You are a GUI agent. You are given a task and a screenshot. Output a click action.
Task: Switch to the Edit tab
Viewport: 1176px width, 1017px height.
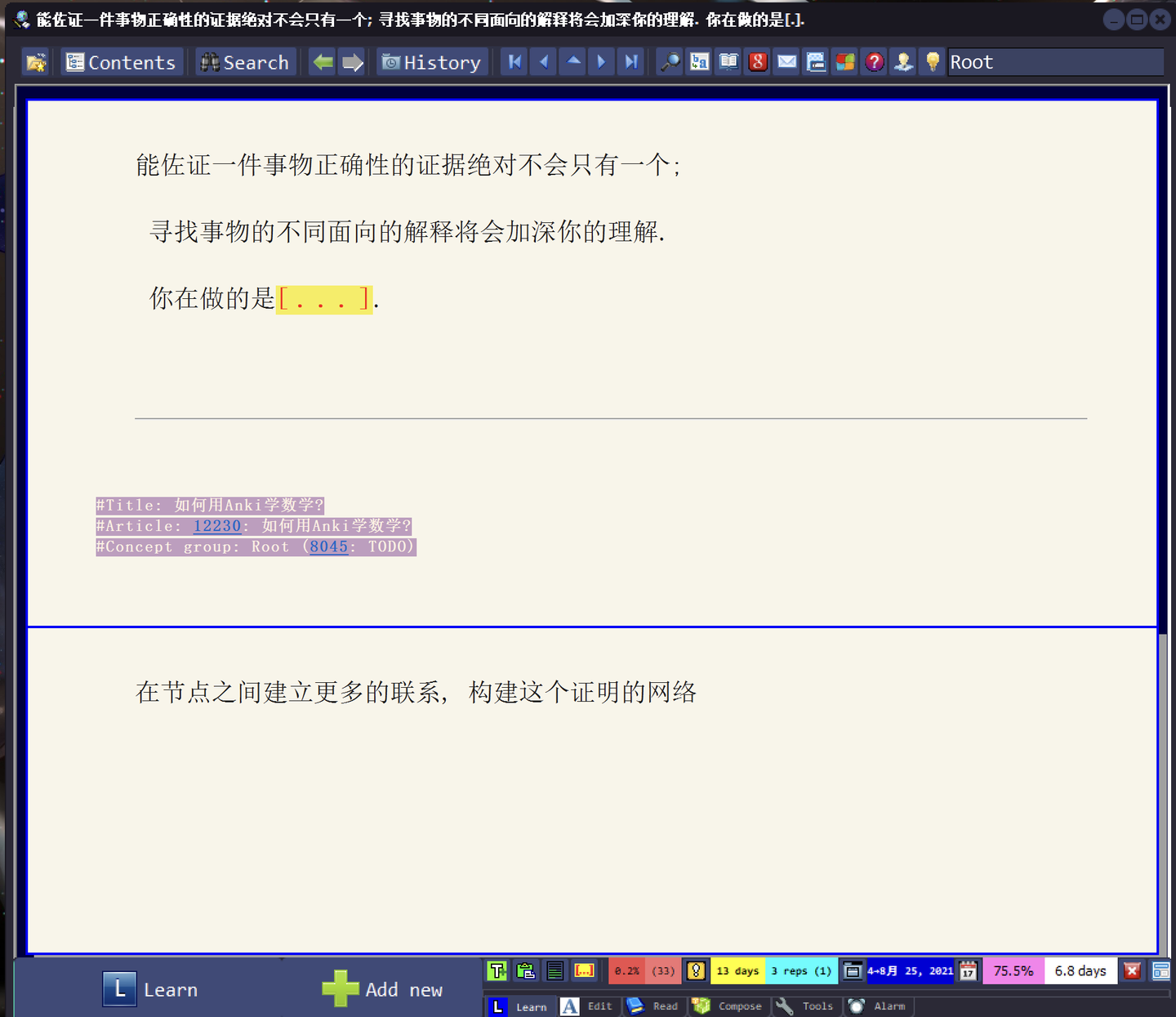(x=587, y=1006)
